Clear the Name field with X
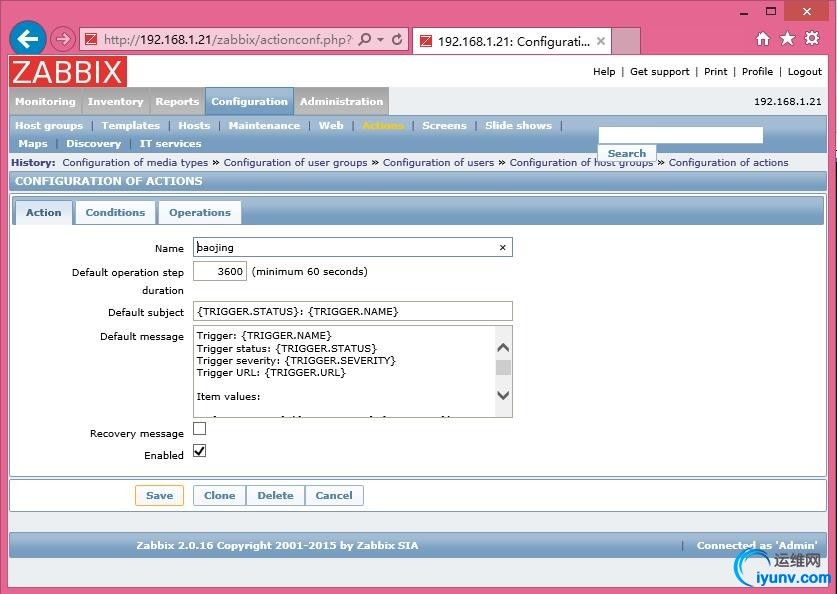 click(502, 247)
